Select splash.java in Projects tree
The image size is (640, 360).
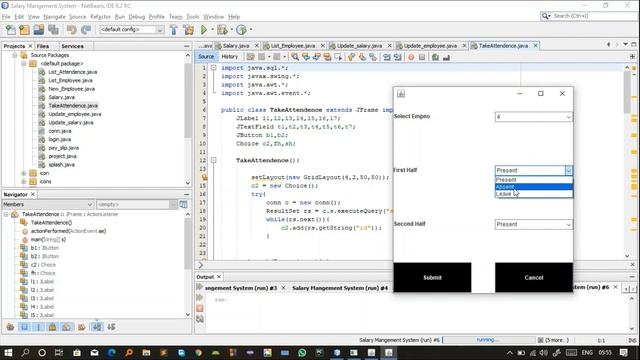click(61, 164)
